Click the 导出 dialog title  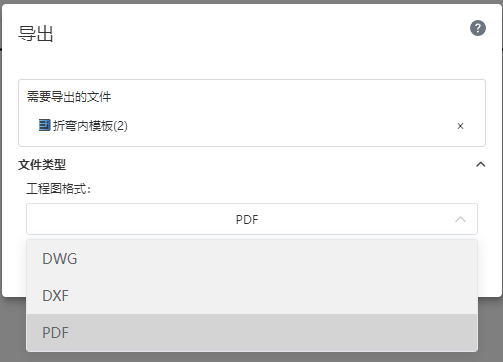(36, 34)
